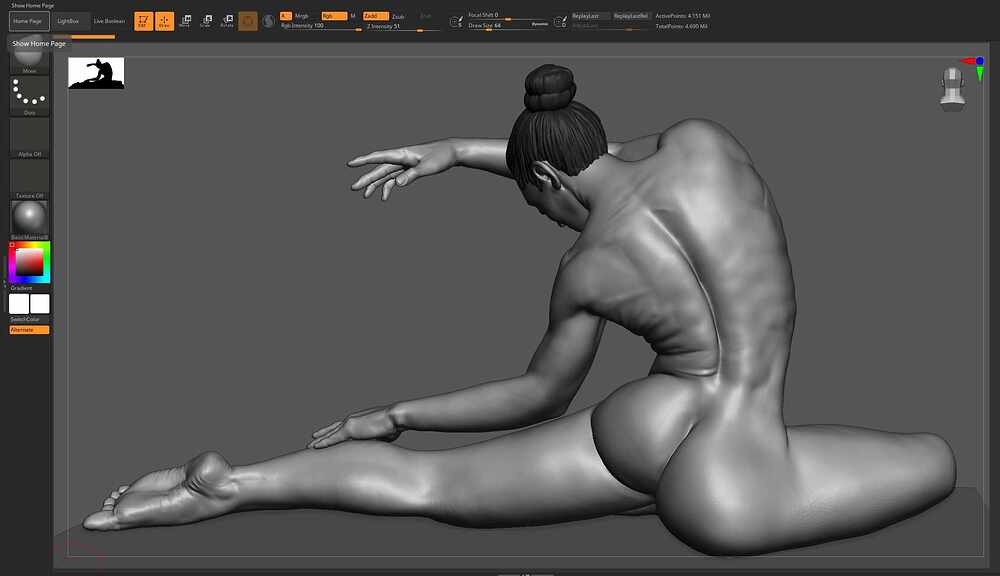
Task: Adjust the Rgb Intensity slider
Action: tap(321, 26)
